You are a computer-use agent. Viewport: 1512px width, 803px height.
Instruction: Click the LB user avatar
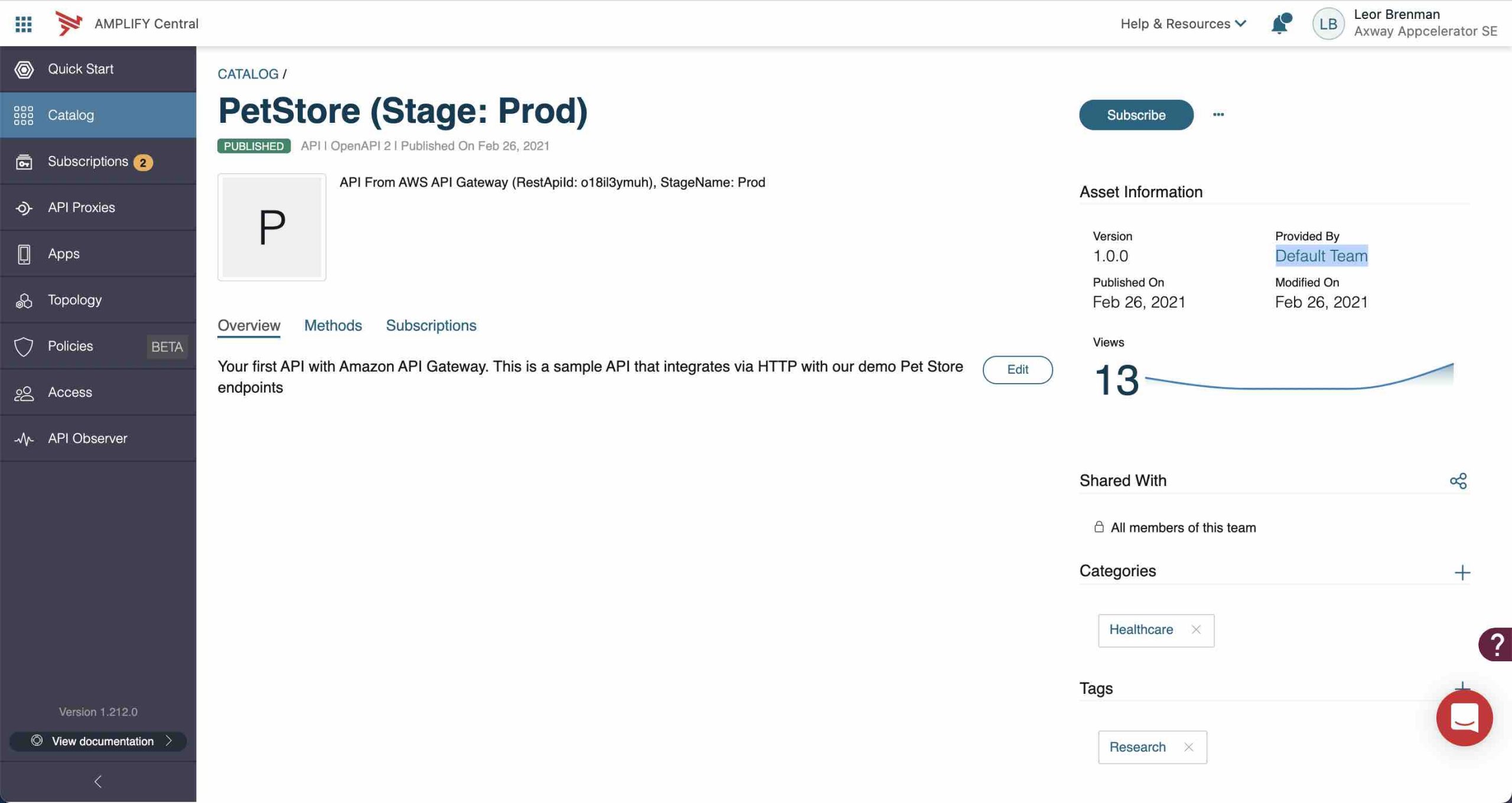tap(1328, 24)
